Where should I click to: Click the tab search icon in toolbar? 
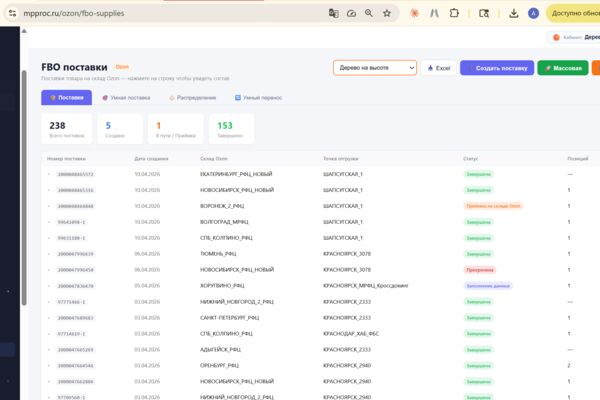484,13
